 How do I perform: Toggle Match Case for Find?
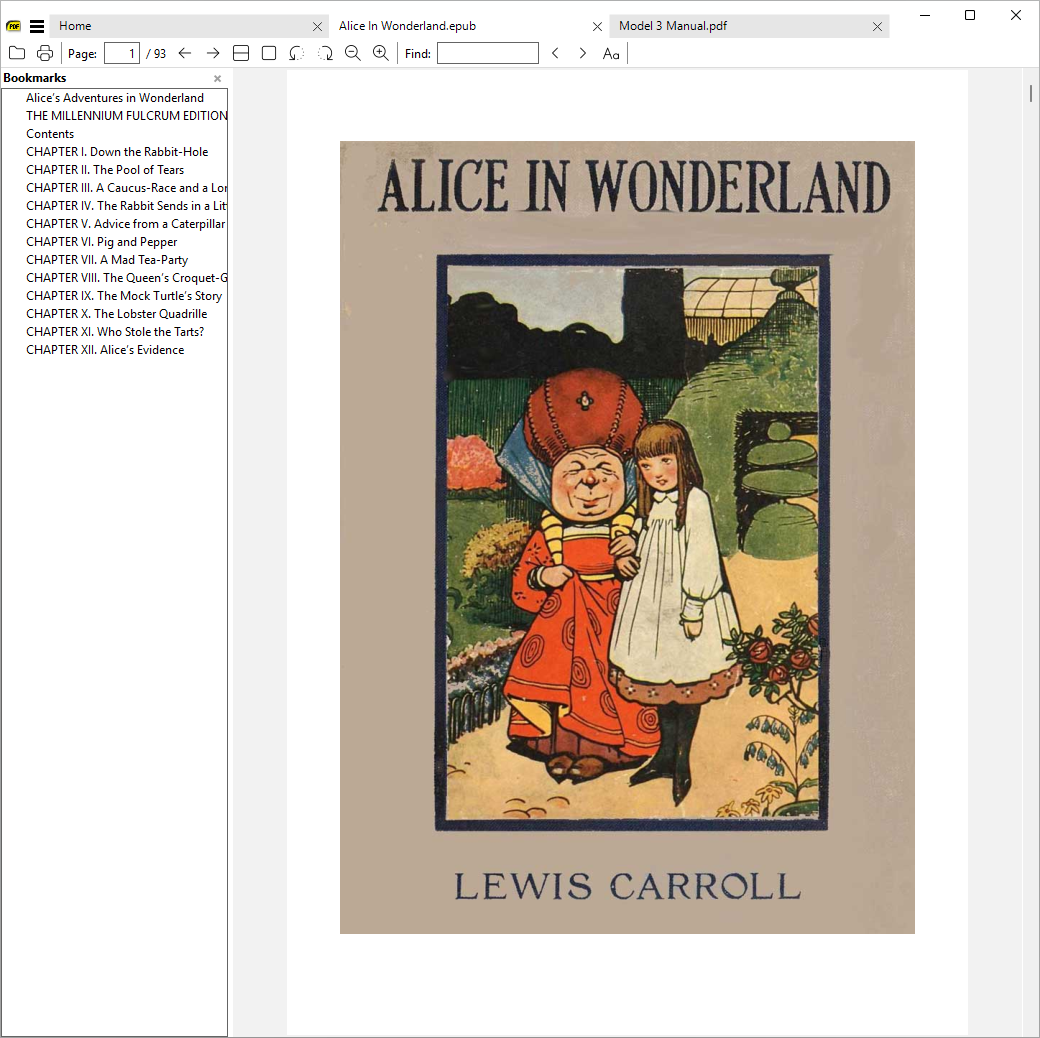tap(611, 53)
